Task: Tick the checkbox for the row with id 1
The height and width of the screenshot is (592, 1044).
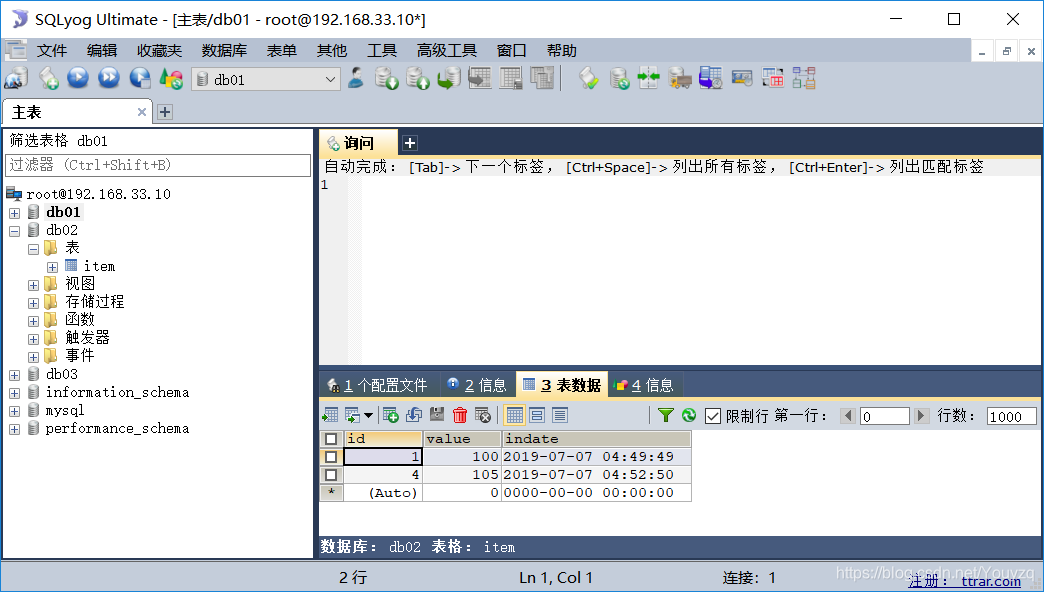Action: pos(331,457)
